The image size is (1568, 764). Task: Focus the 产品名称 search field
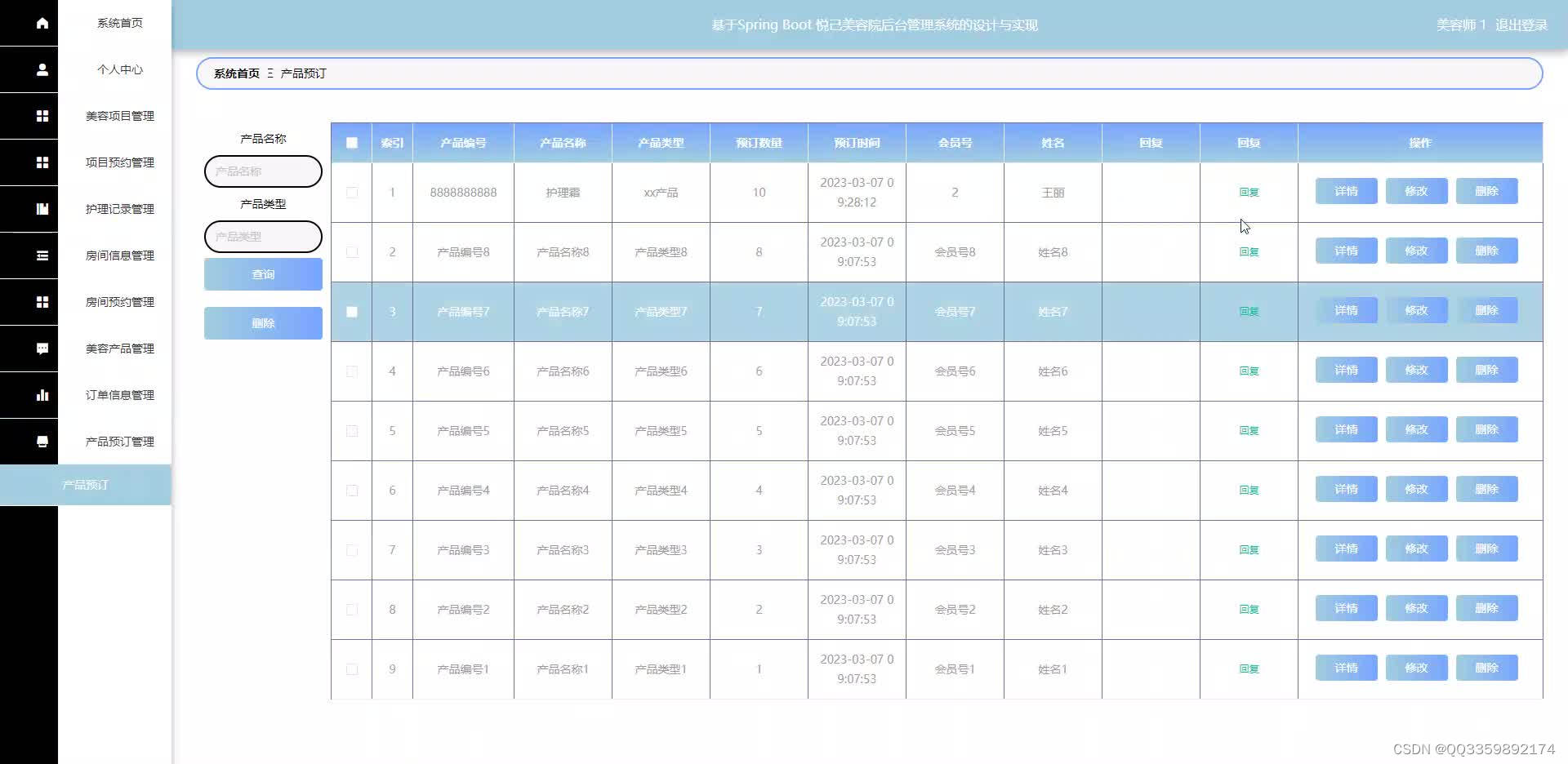pyautogui.click(x=263, y=171)
